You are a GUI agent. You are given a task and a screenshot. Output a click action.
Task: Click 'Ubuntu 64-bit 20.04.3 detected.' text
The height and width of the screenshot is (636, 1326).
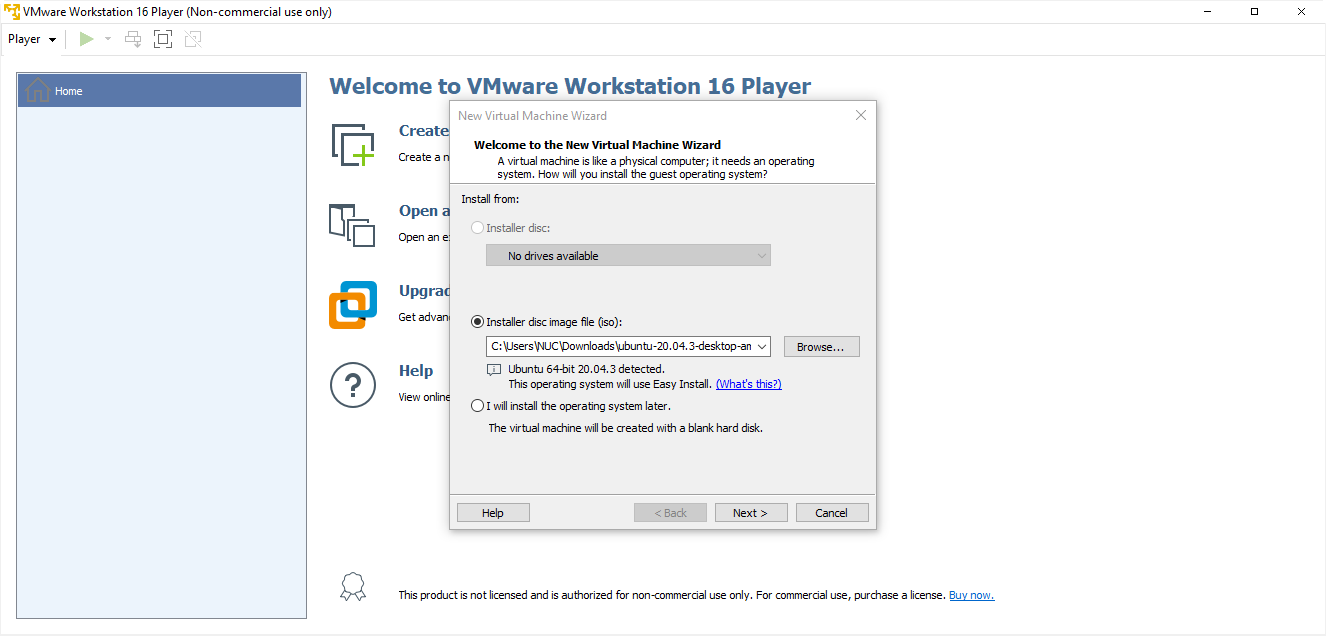click(586, 369)
